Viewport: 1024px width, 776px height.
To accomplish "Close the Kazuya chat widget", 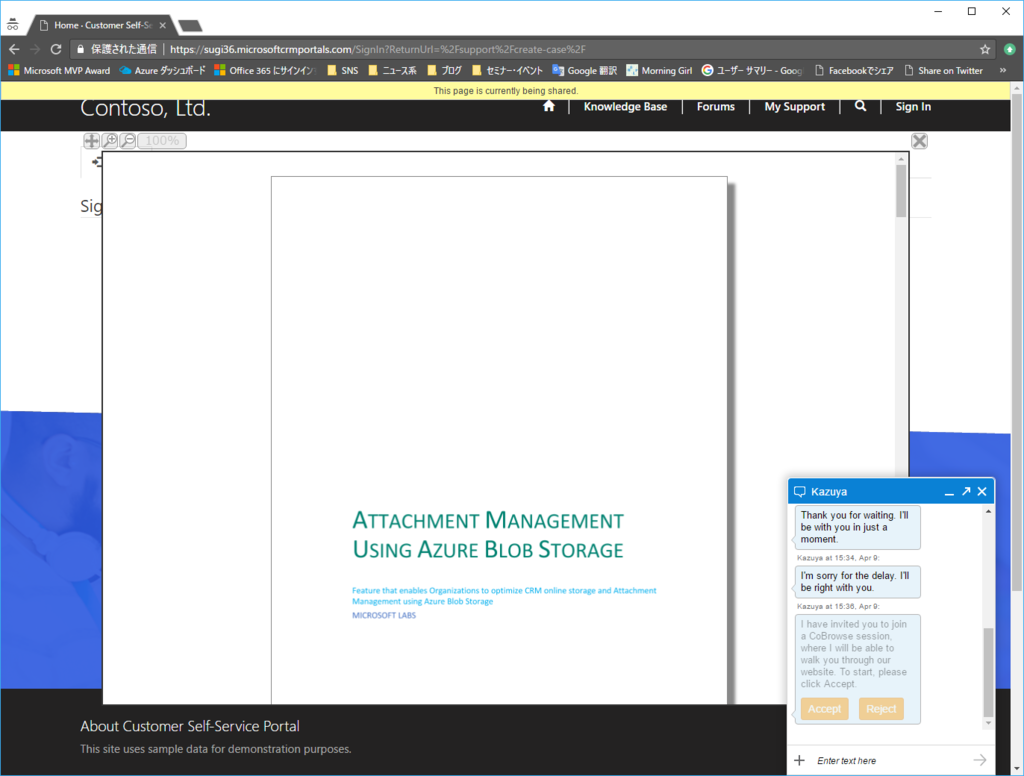I will (x=982, y=491).
